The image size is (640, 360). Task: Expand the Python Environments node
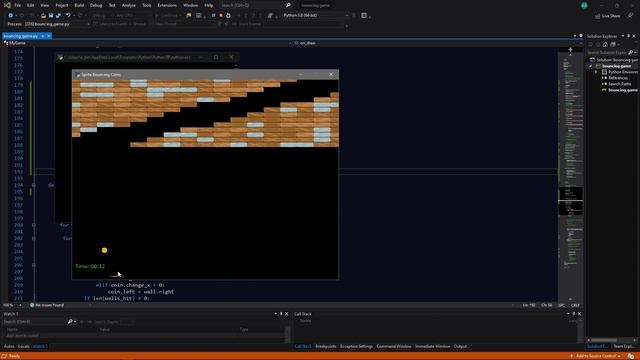596,72
